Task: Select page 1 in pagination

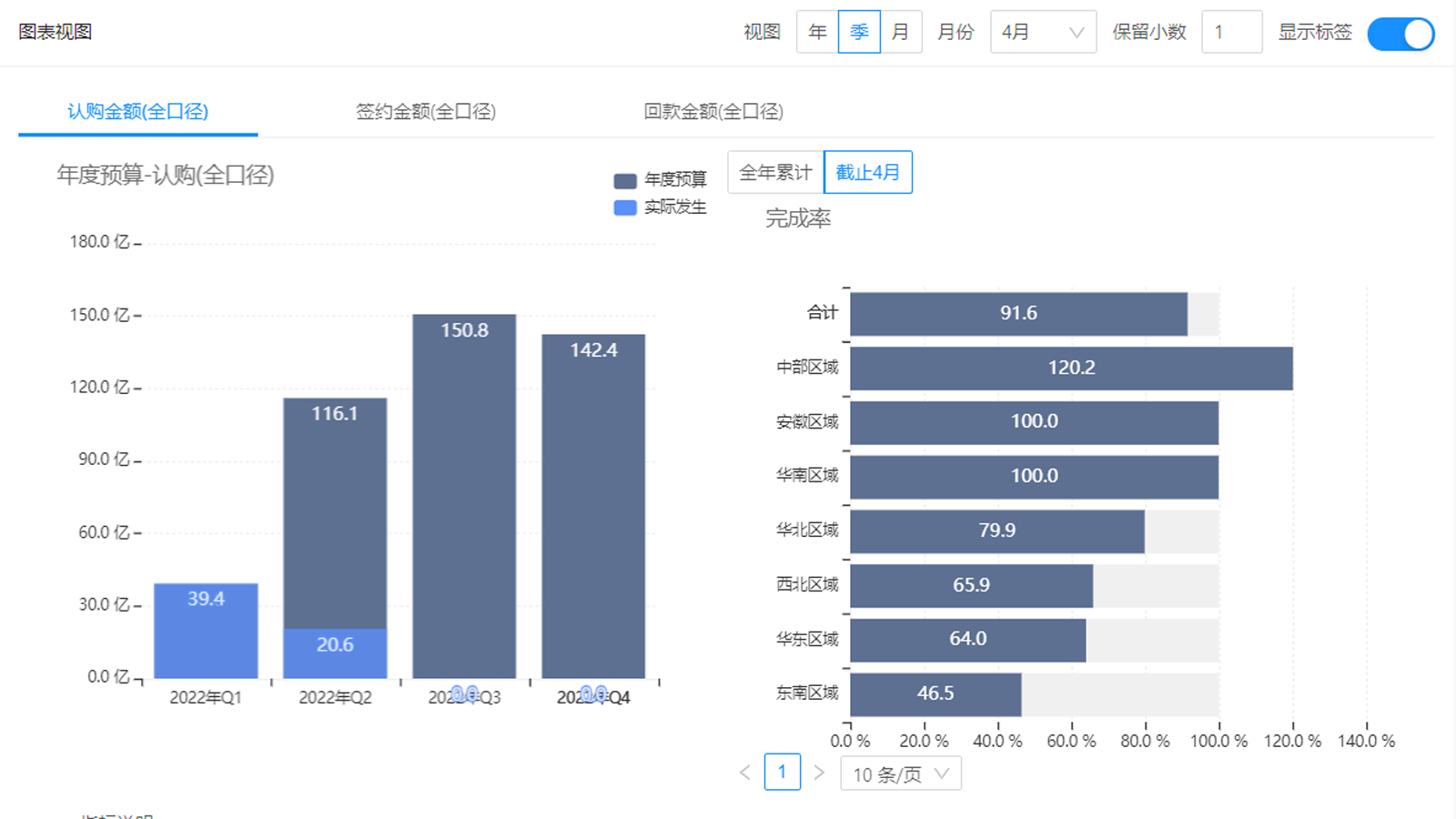Action: tap(783, 772)
